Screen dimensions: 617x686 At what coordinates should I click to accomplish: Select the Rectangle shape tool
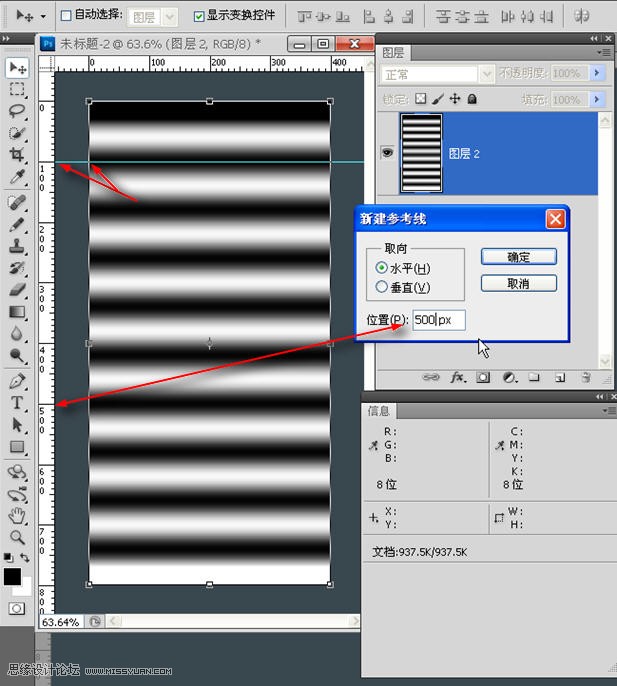click(x=18, y=447)
